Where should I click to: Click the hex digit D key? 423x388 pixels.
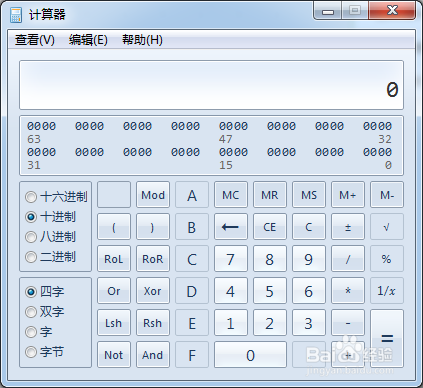pyautogui.click(x=192, y=291)
